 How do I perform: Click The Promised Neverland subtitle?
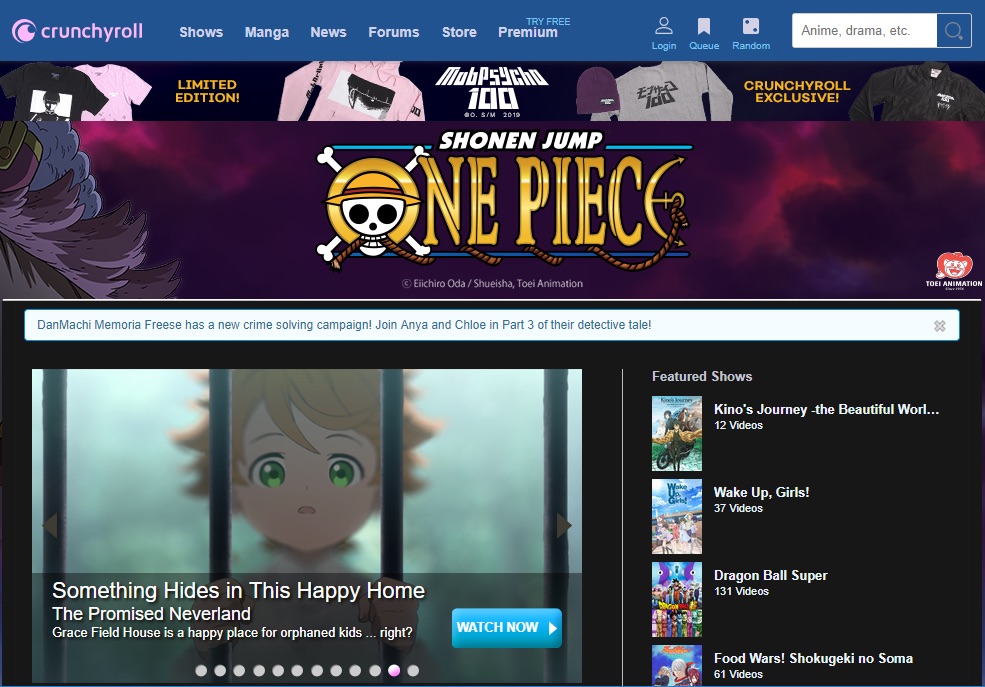tap(151, 614)
